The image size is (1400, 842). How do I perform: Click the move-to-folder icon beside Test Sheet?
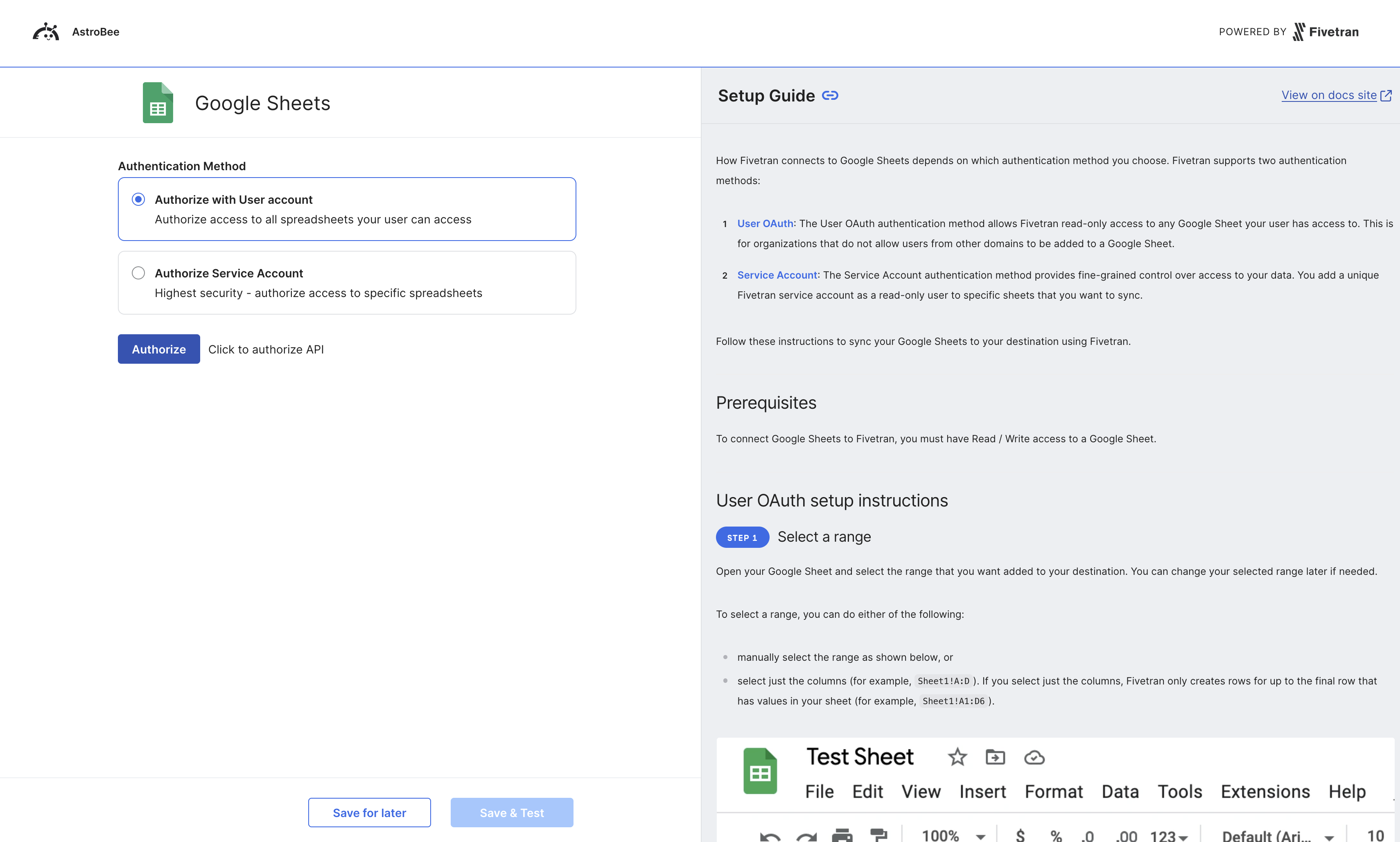pos(995,757)
